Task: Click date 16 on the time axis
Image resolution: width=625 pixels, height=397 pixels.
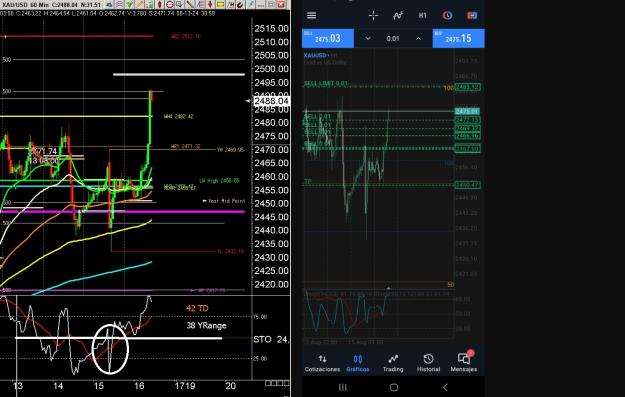Action: pyautogui.click(x=139, y=386)
